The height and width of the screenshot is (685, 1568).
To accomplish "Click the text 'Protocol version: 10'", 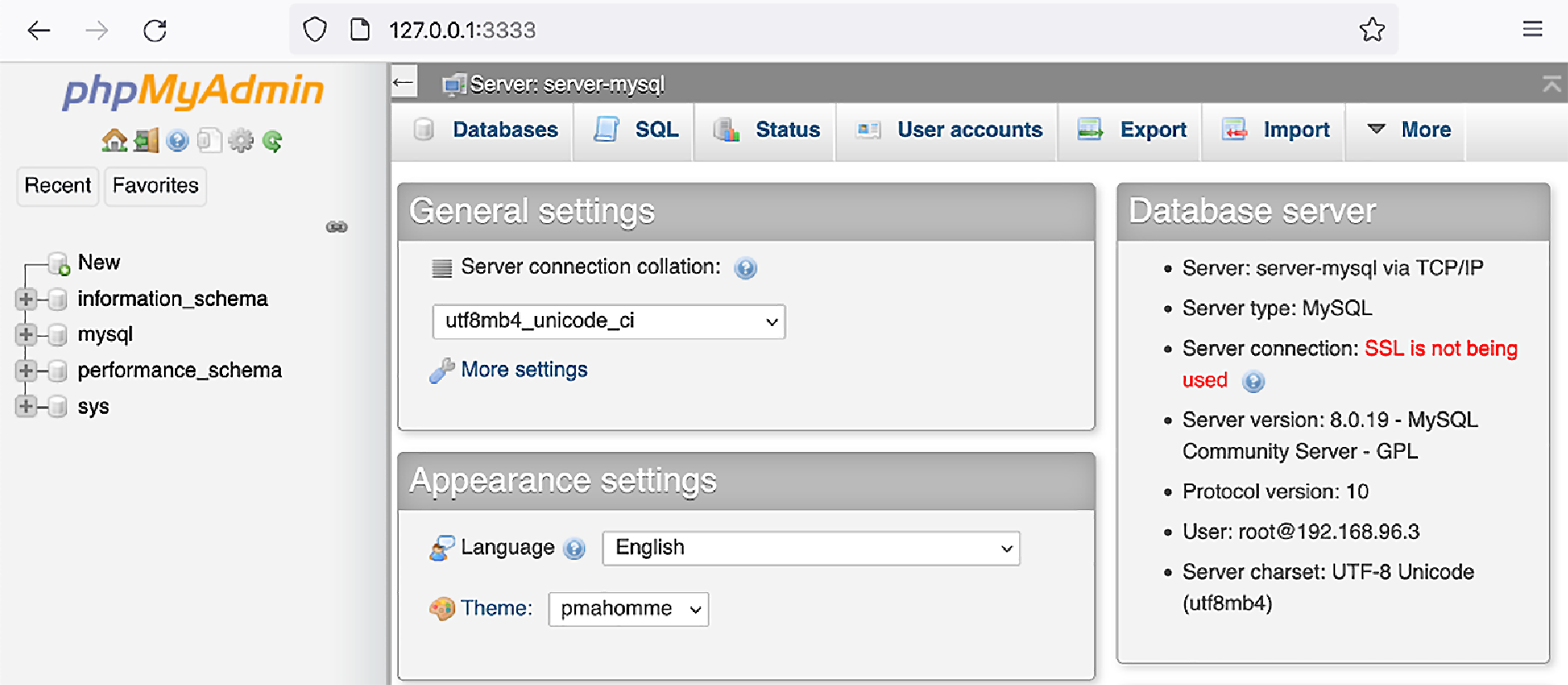I will pos(1275,492).
